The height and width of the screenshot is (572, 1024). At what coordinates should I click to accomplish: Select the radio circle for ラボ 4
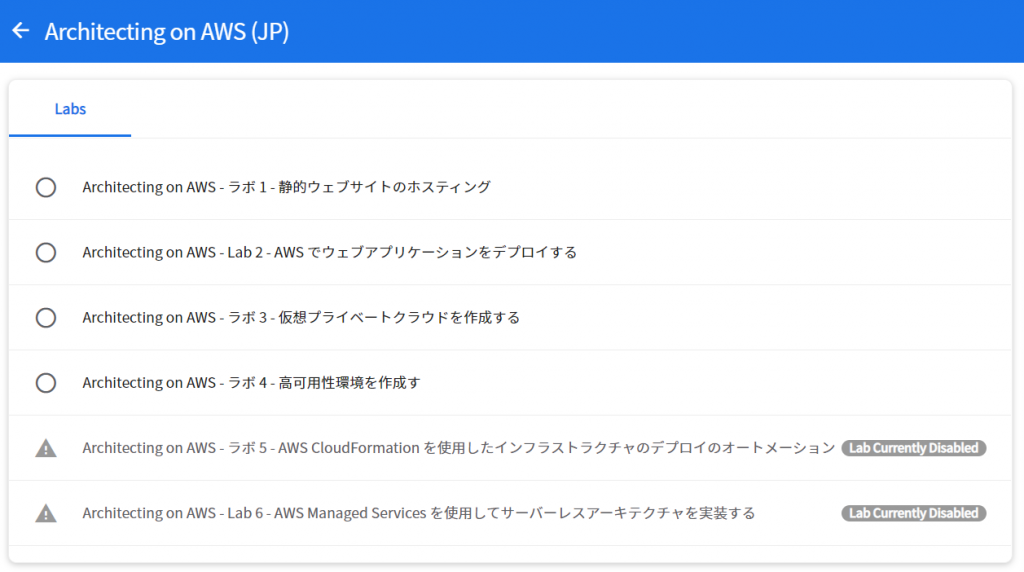pyautogui.click(x=46, y=383)
